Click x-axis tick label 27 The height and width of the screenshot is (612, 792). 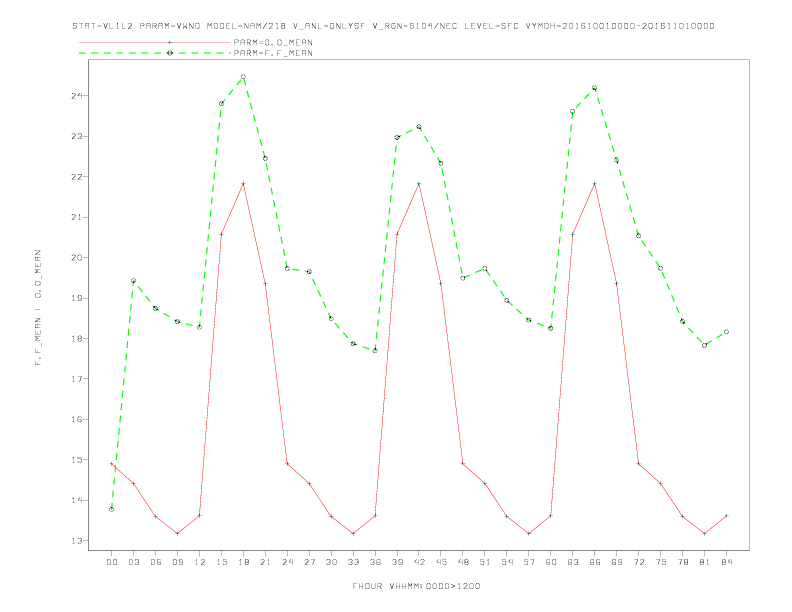tap(310, 562)
